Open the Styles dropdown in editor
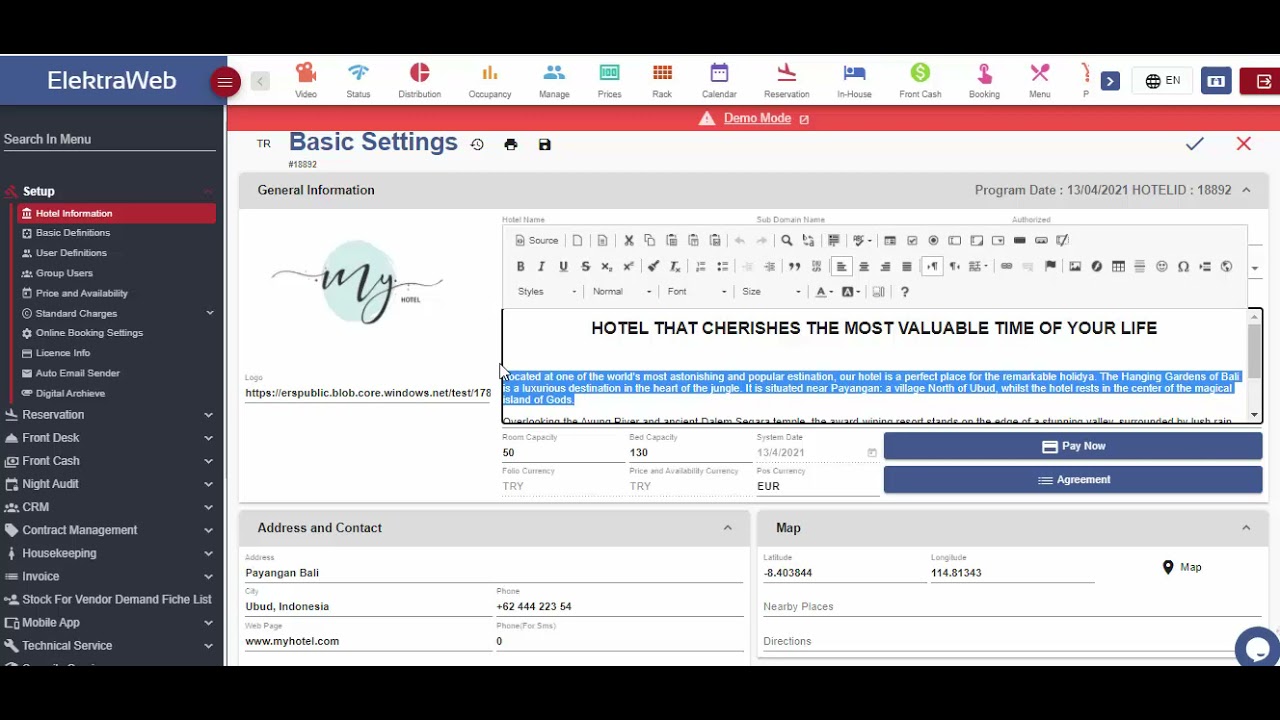Screen dimensions: 1280x720 547,292
